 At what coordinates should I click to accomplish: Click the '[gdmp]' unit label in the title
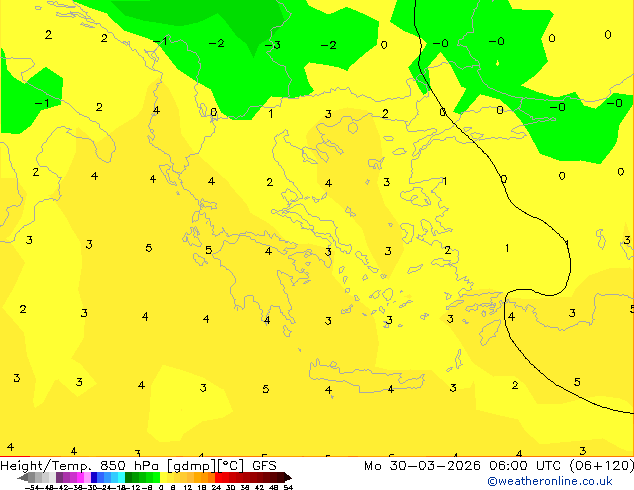tap(191, 466)
